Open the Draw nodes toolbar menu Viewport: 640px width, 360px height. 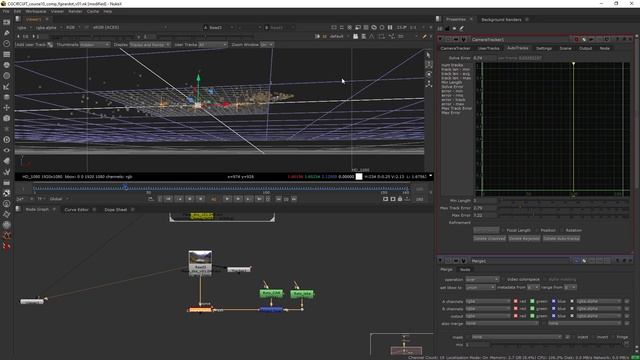7,33
